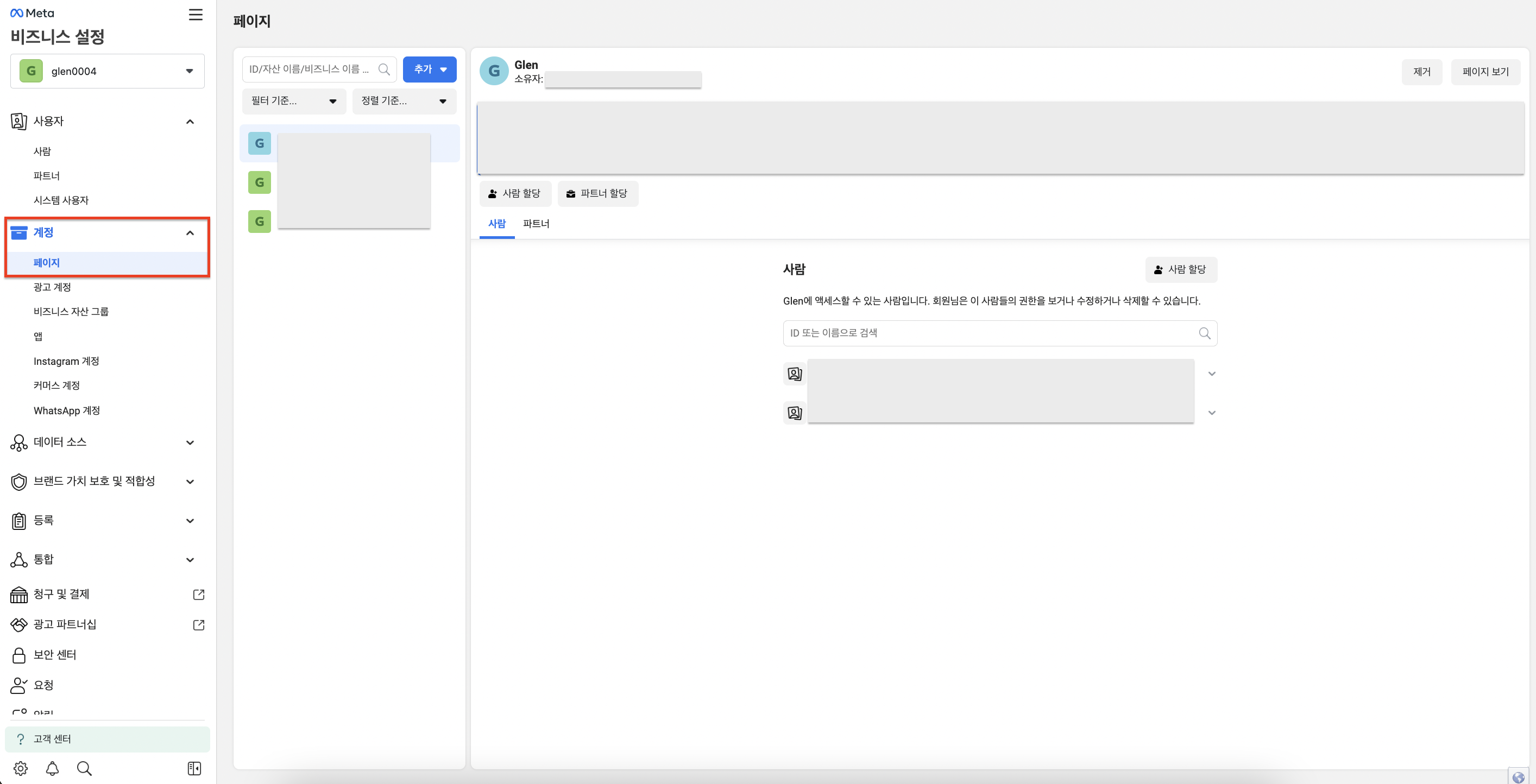Collapse the 사용자 section

(x=190, y=122)
